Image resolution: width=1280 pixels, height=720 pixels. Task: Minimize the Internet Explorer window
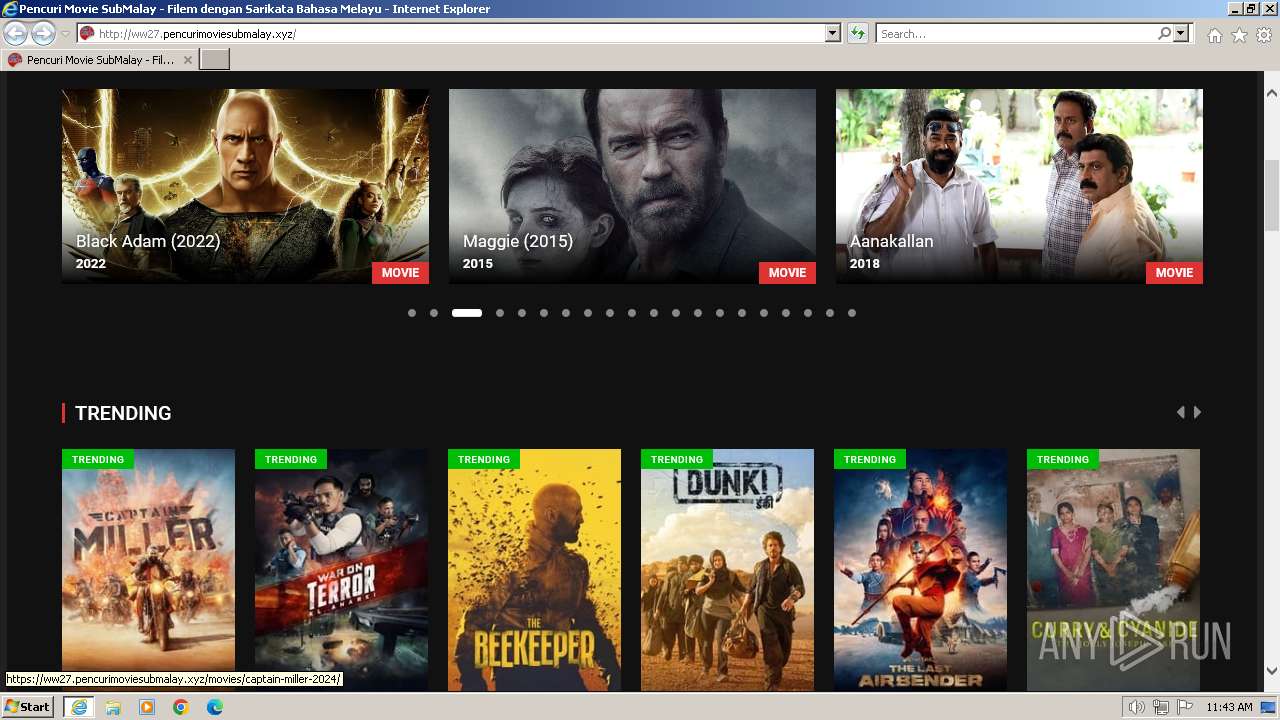tap(1236, 9)
